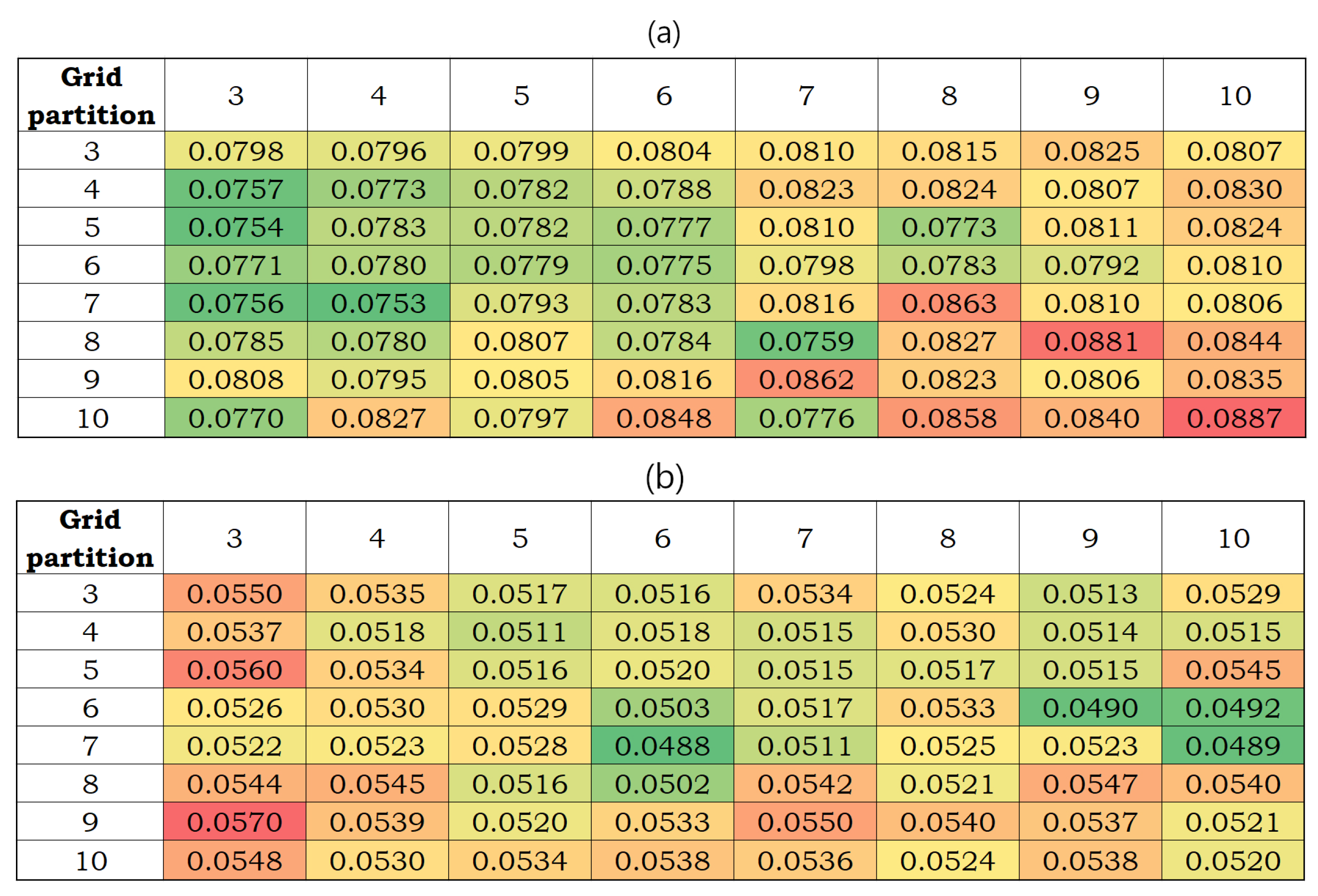Viewport: 1318px width, 896px height.
Task: Select the red 0.0881 cell
Action: (x=1092, y=341)
